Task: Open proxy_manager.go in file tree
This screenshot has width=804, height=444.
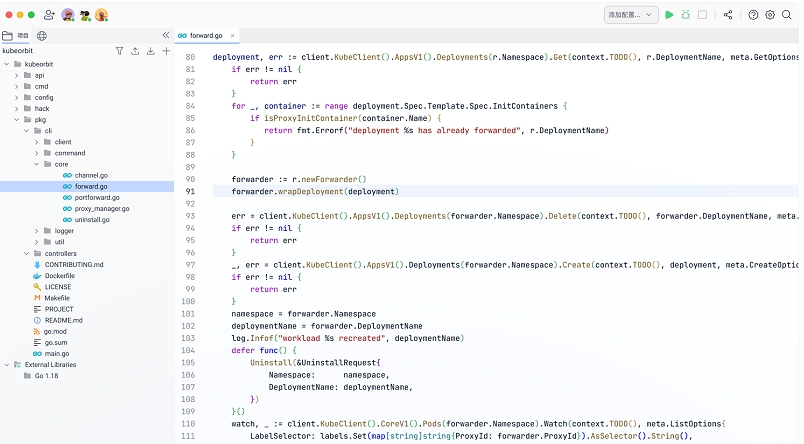Action: (x=101, y=209)
